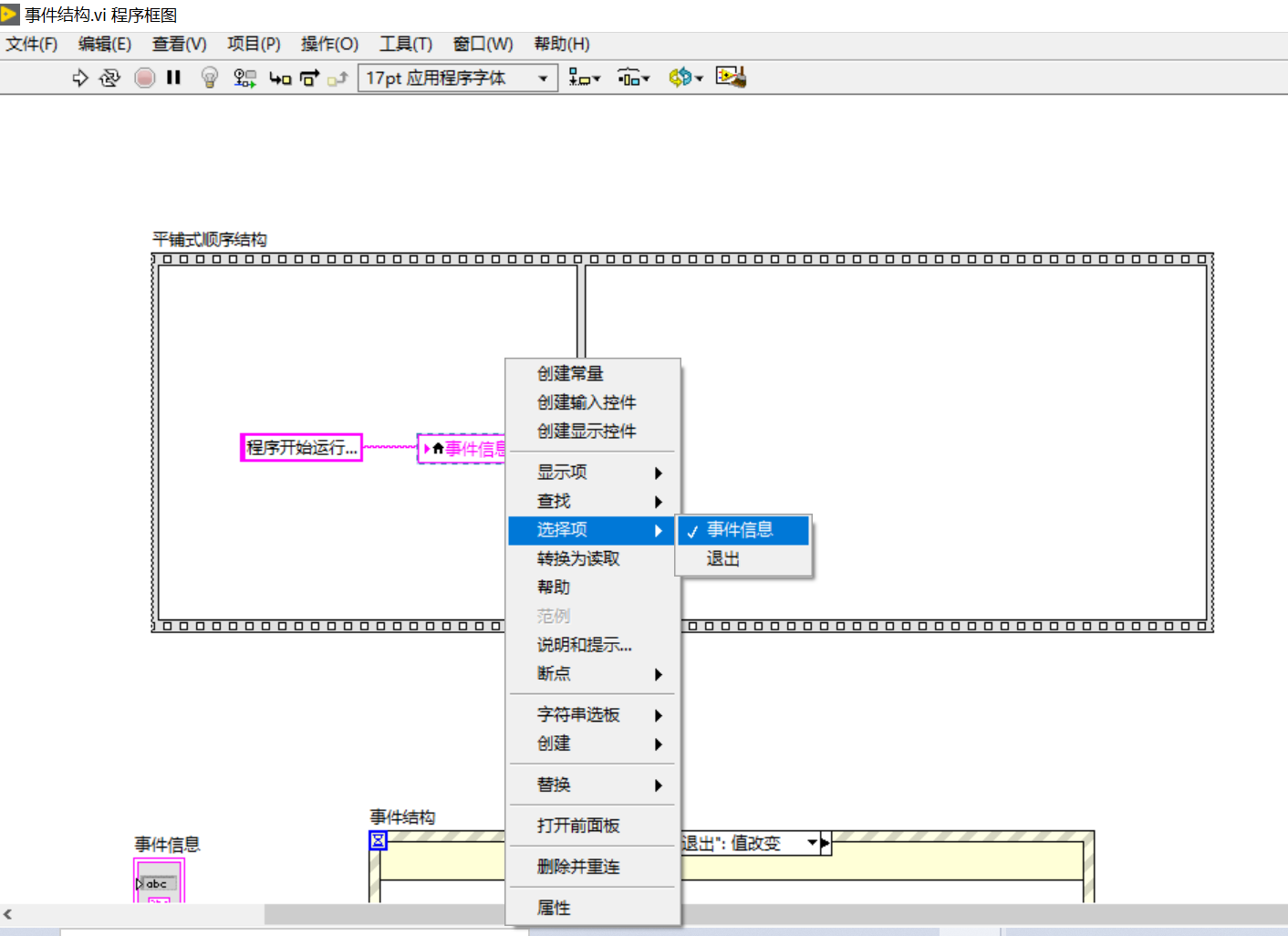The image size is (1288, 936).
Task: Toggle the Retain Wire Values icon
Action: [x=244, y=78]
